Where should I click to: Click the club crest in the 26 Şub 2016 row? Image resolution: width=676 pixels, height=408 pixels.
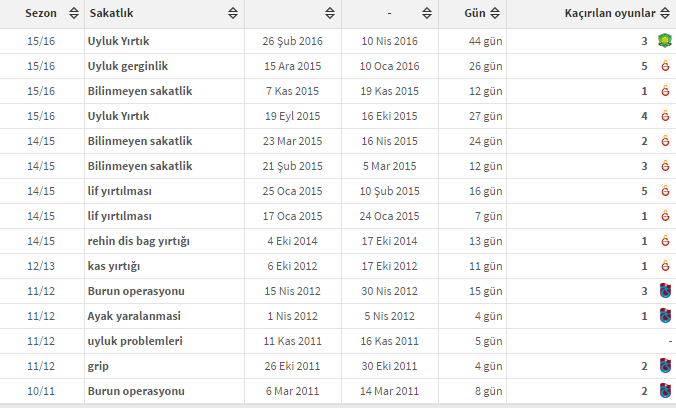(x=665, y=41)
